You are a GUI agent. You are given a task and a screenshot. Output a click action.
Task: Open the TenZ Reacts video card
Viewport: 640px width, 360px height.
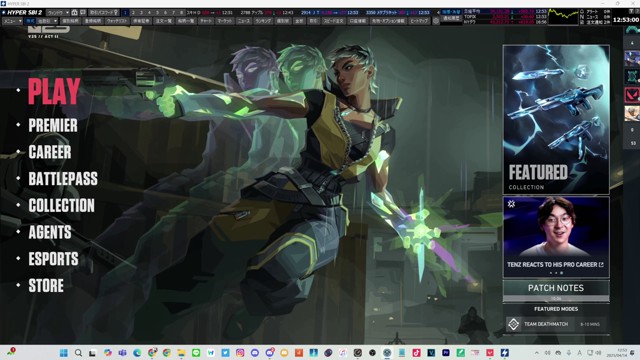(556, 237)
